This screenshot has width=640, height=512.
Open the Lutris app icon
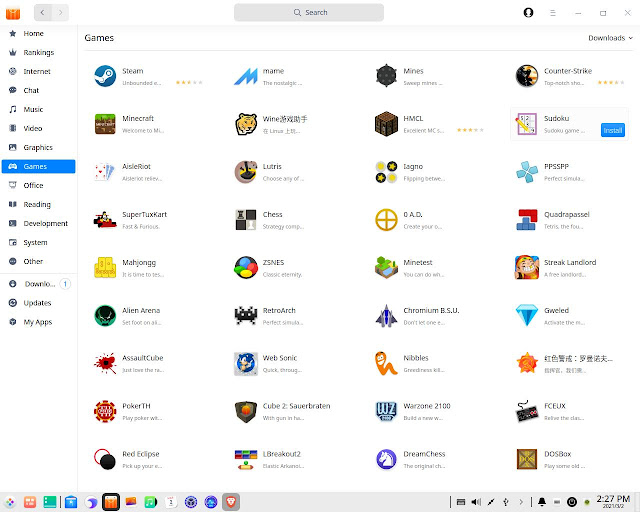(x=246, y=172)
